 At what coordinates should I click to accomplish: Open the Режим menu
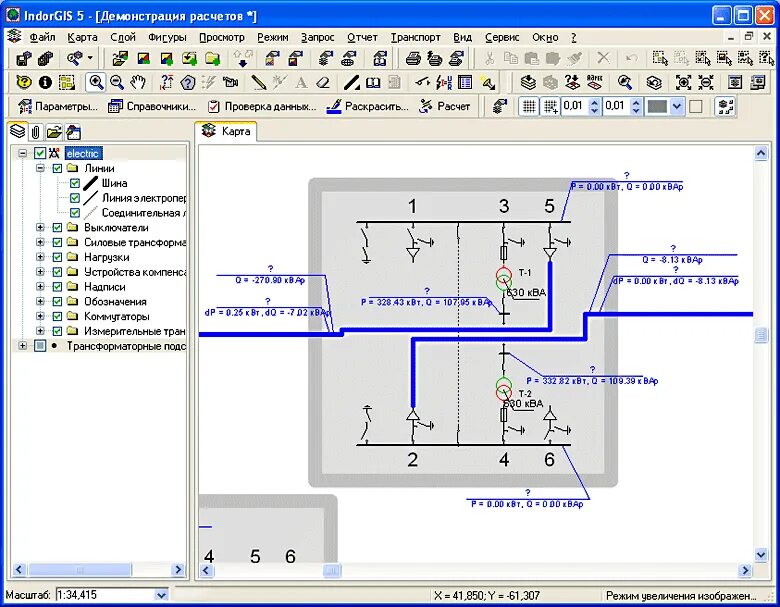[272, 37]
